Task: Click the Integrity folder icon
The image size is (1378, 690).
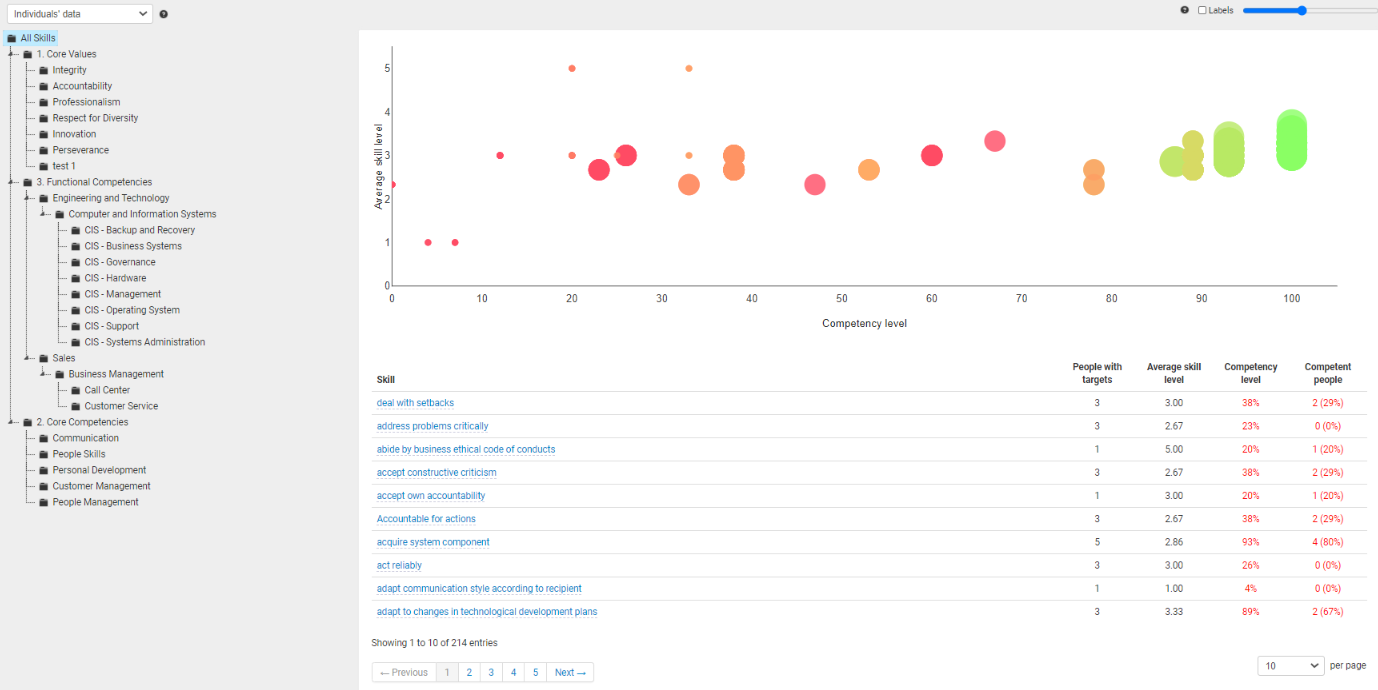Action: click(44, 70)
